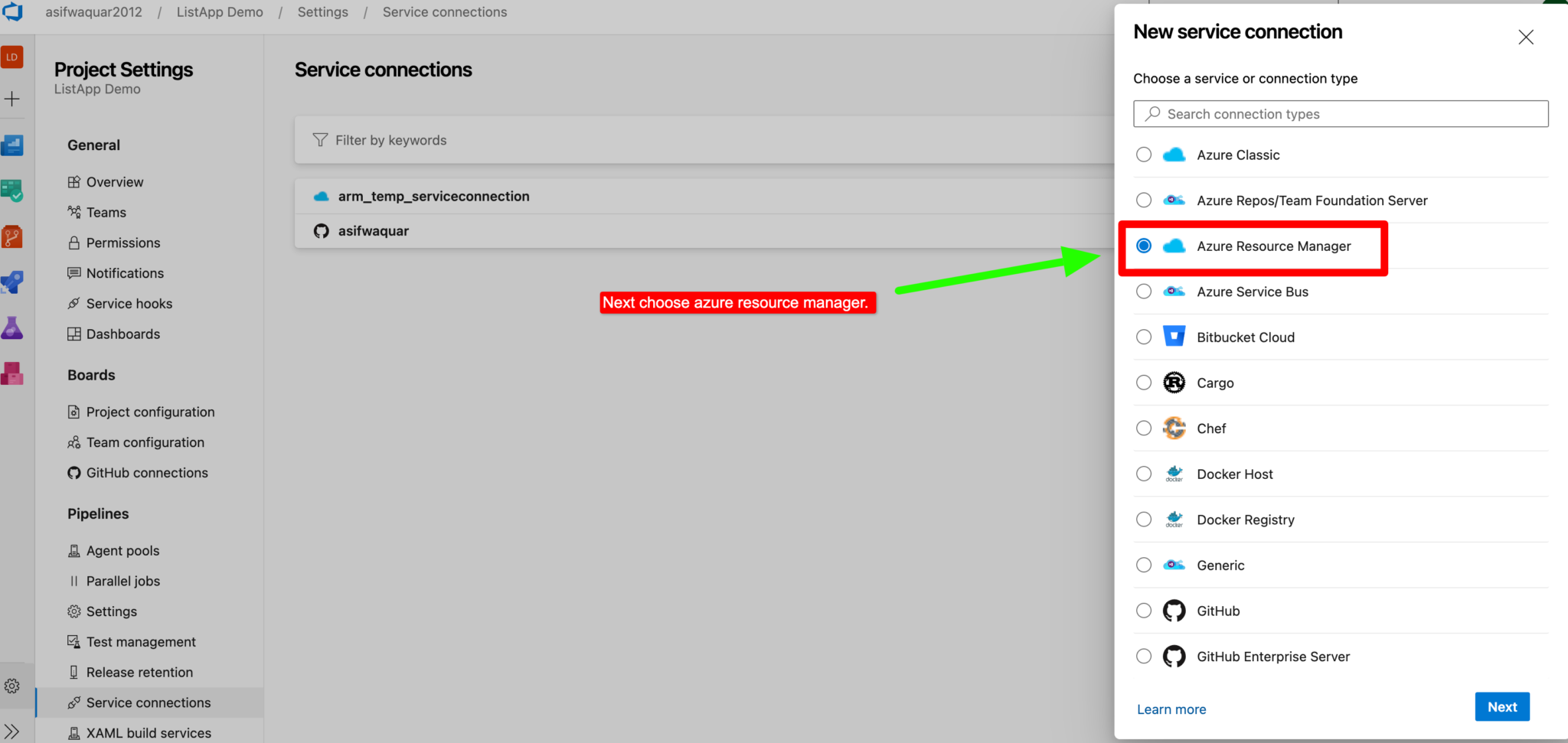This screenshot has height=743, width=1568.
Task: Open the settings gear at bottom left
Action: point(12,685)
